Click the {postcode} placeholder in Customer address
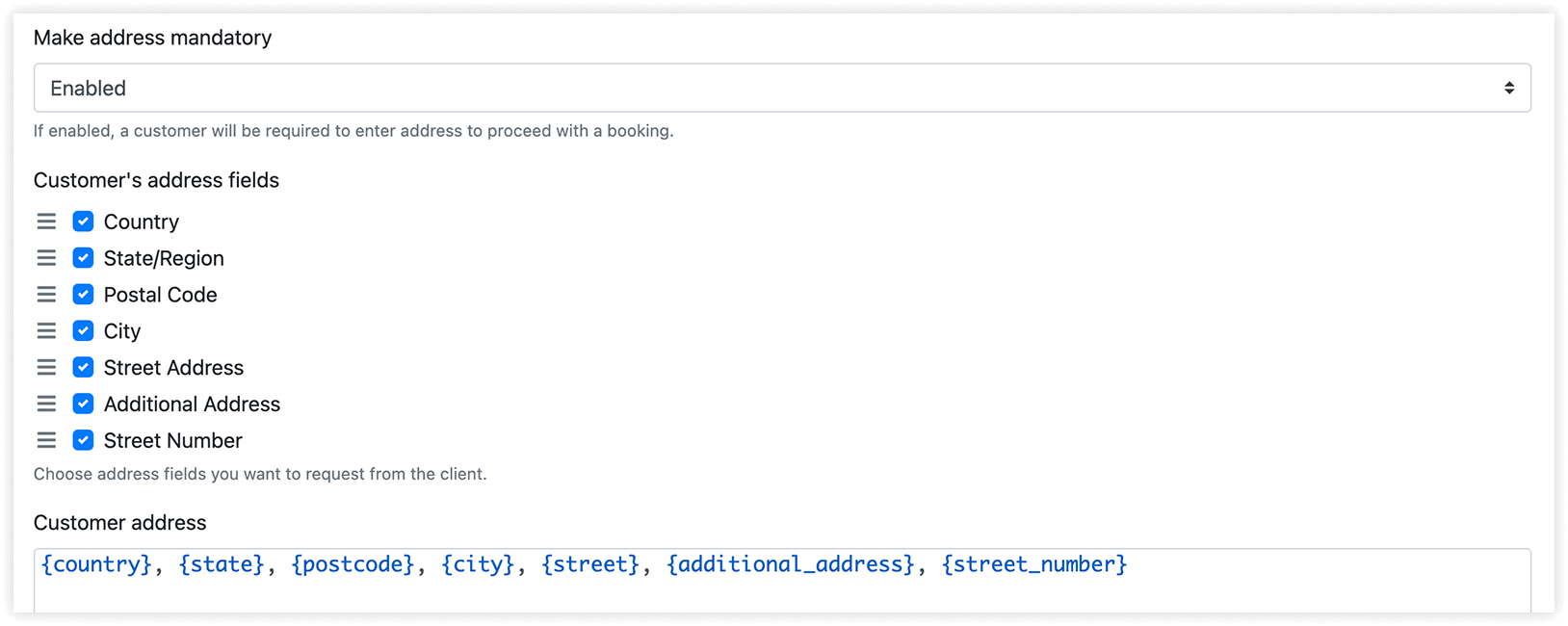 pos(353,565)
